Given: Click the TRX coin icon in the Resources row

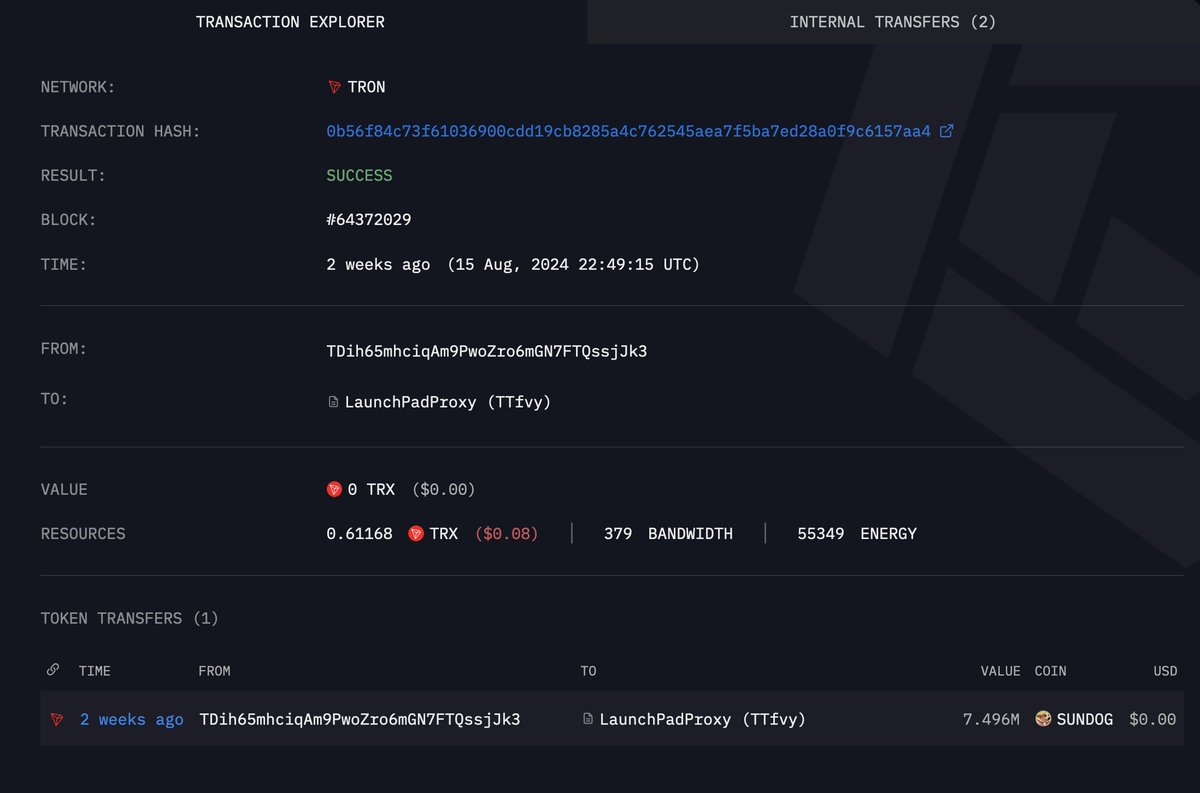Looking at the screenshot, I should coord(416,534).
